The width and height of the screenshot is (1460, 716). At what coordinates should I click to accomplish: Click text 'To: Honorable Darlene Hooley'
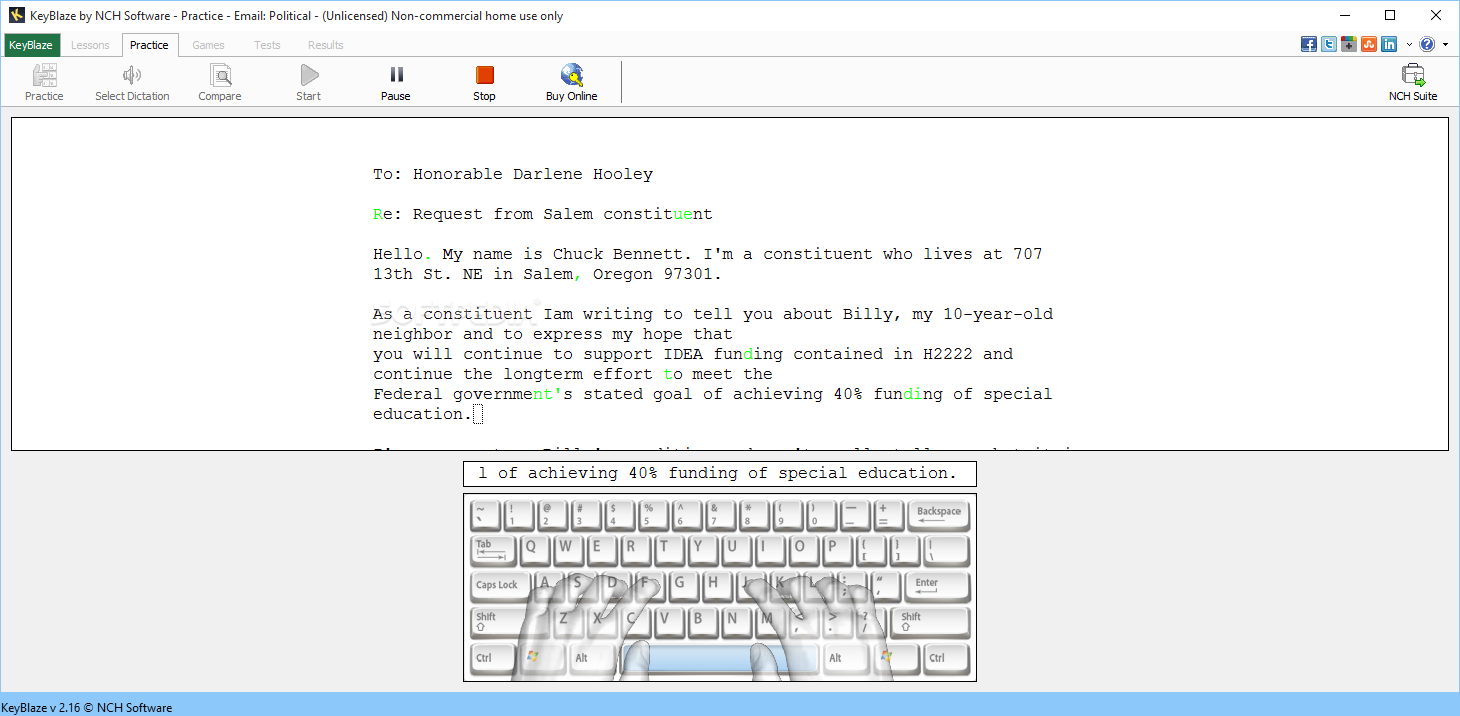click(513, 174)
